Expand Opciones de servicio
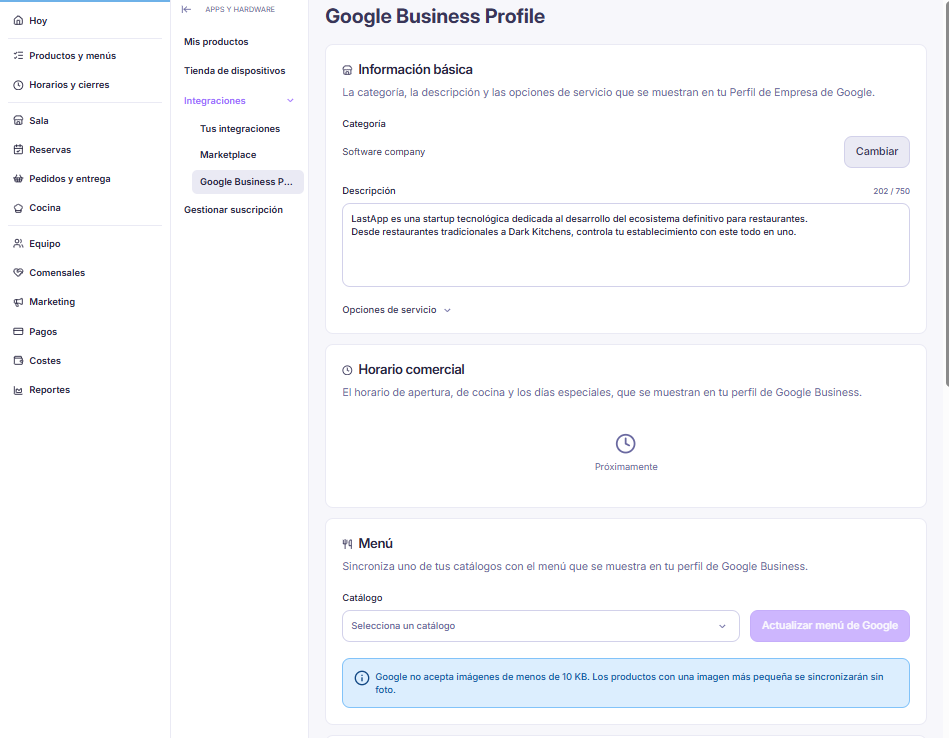The width and height of the screenshot is (949, 738). (x=396, y=310)
